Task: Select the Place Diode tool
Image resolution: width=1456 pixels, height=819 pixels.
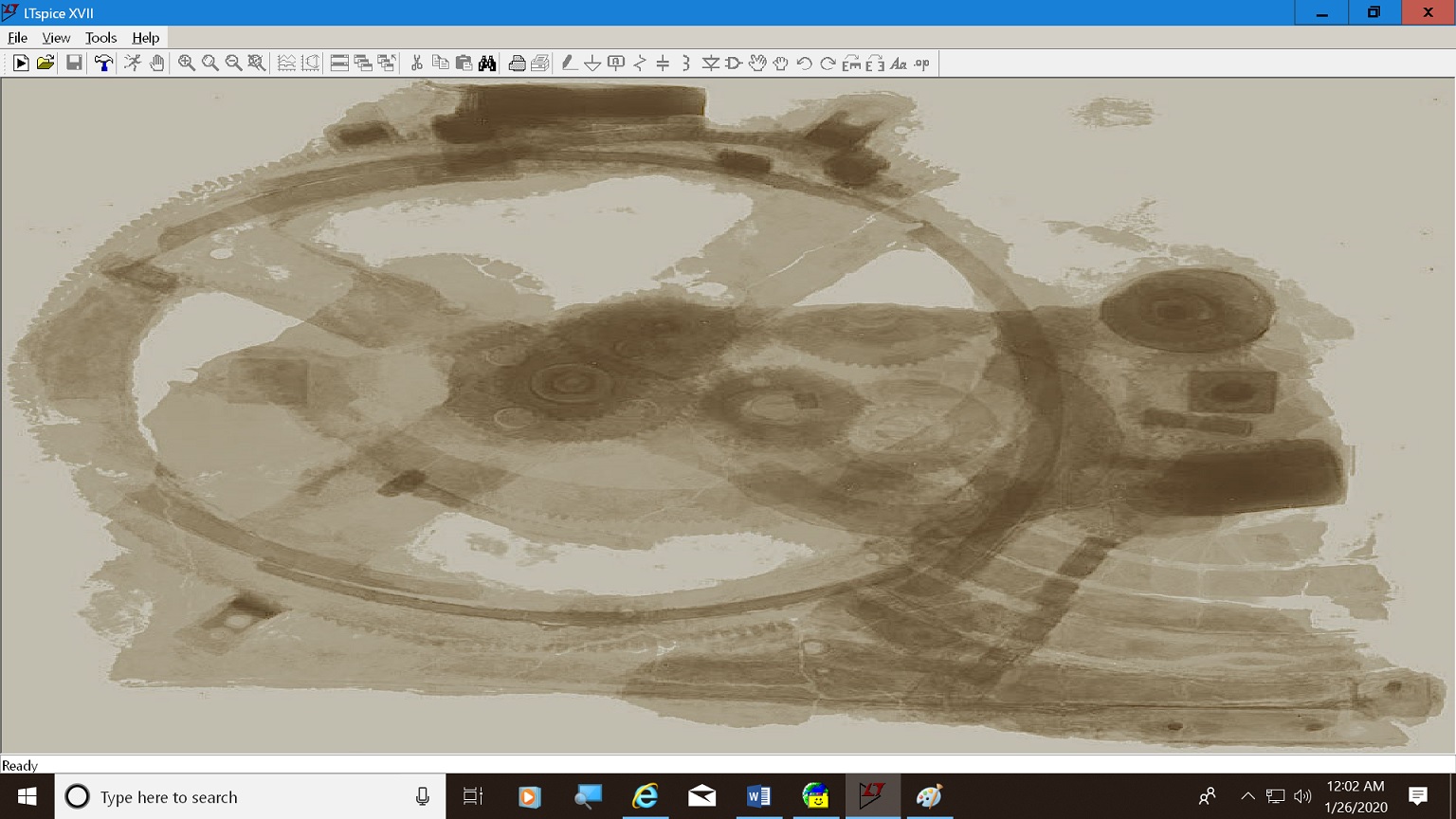Action: pyautogui.click(x=710, y=64)
